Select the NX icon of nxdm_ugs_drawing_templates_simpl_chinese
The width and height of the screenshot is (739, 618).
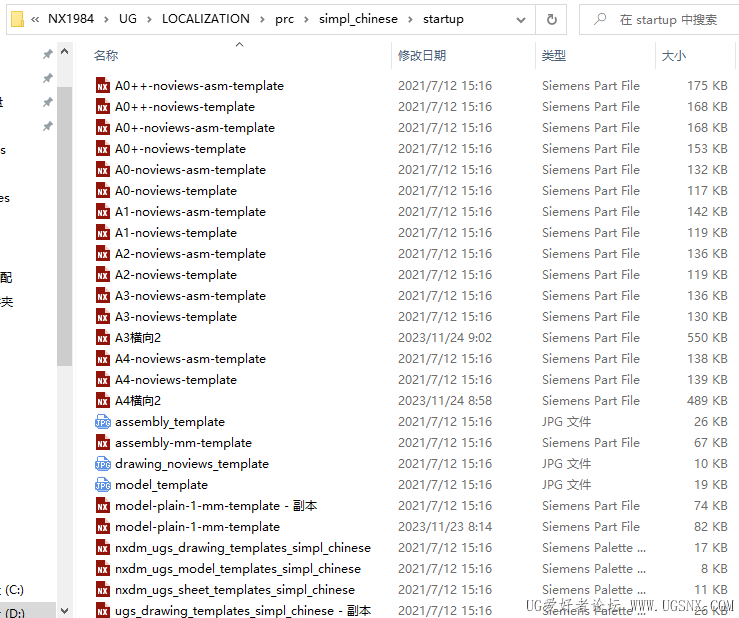[103, 548]
